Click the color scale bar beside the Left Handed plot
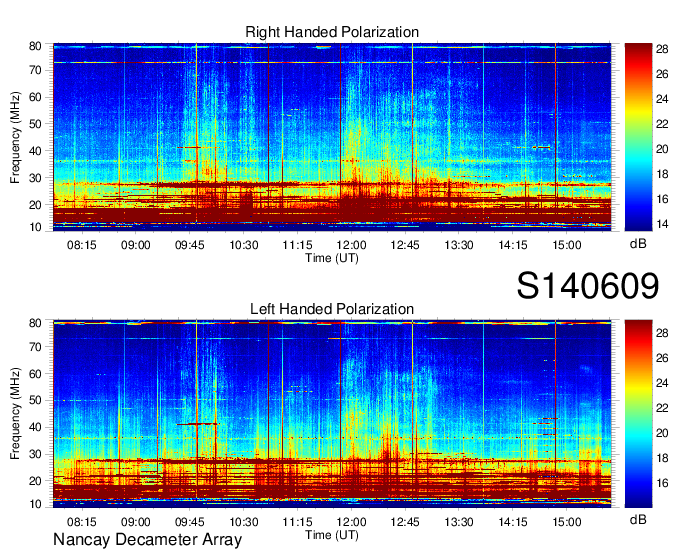 tap(638, 414)
